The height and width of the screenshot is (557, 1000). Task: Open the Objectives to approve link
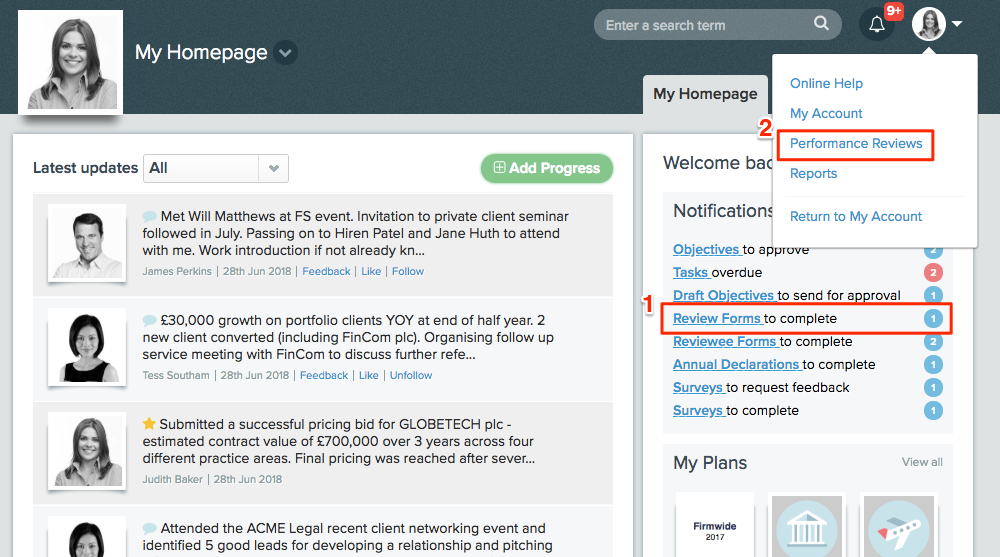(706, 249)
